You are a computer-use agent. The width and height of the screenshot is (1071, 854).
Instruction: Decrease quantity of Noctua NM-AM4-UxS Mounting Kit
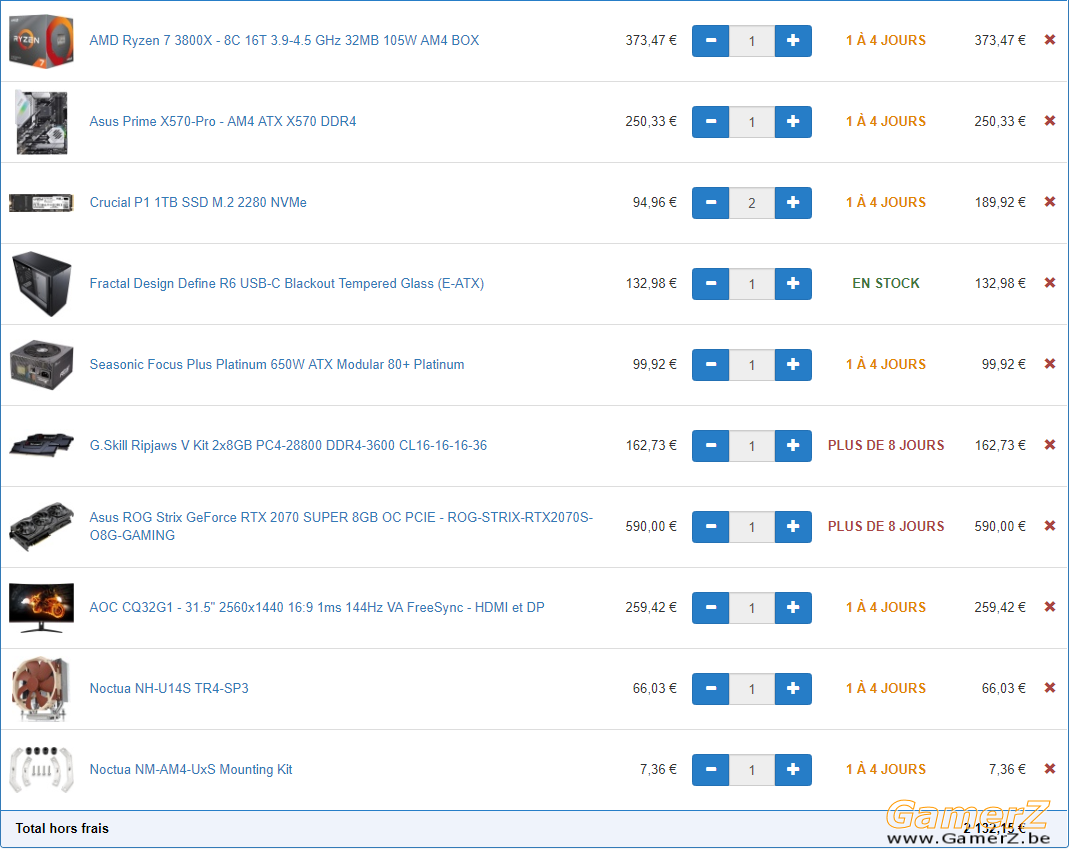click(x=710, y=770)
